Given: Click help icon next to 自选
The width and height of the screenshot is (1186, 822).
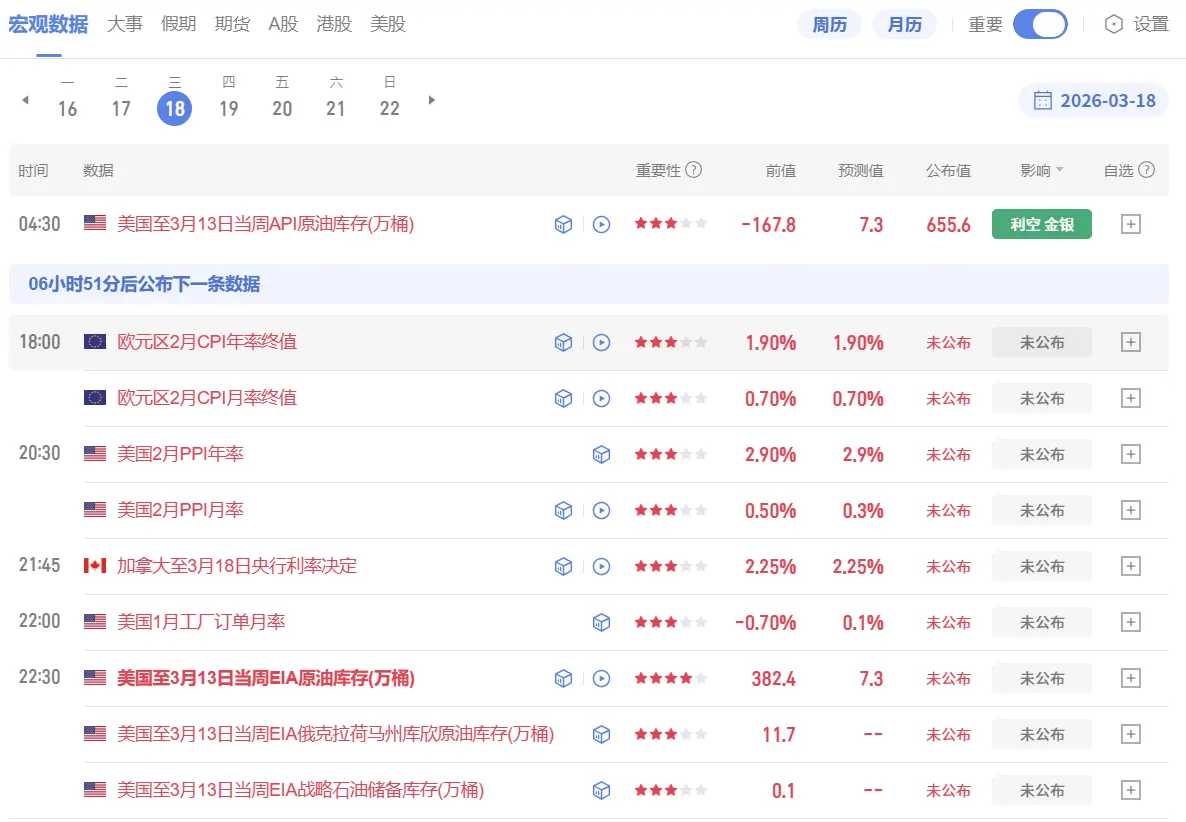Looking at the screenshot, I should 1147,169.
